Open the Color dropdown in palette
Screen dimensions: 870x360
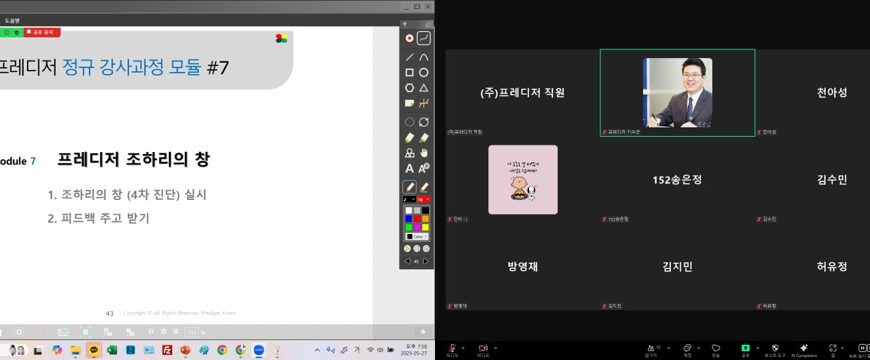[417, 236]
